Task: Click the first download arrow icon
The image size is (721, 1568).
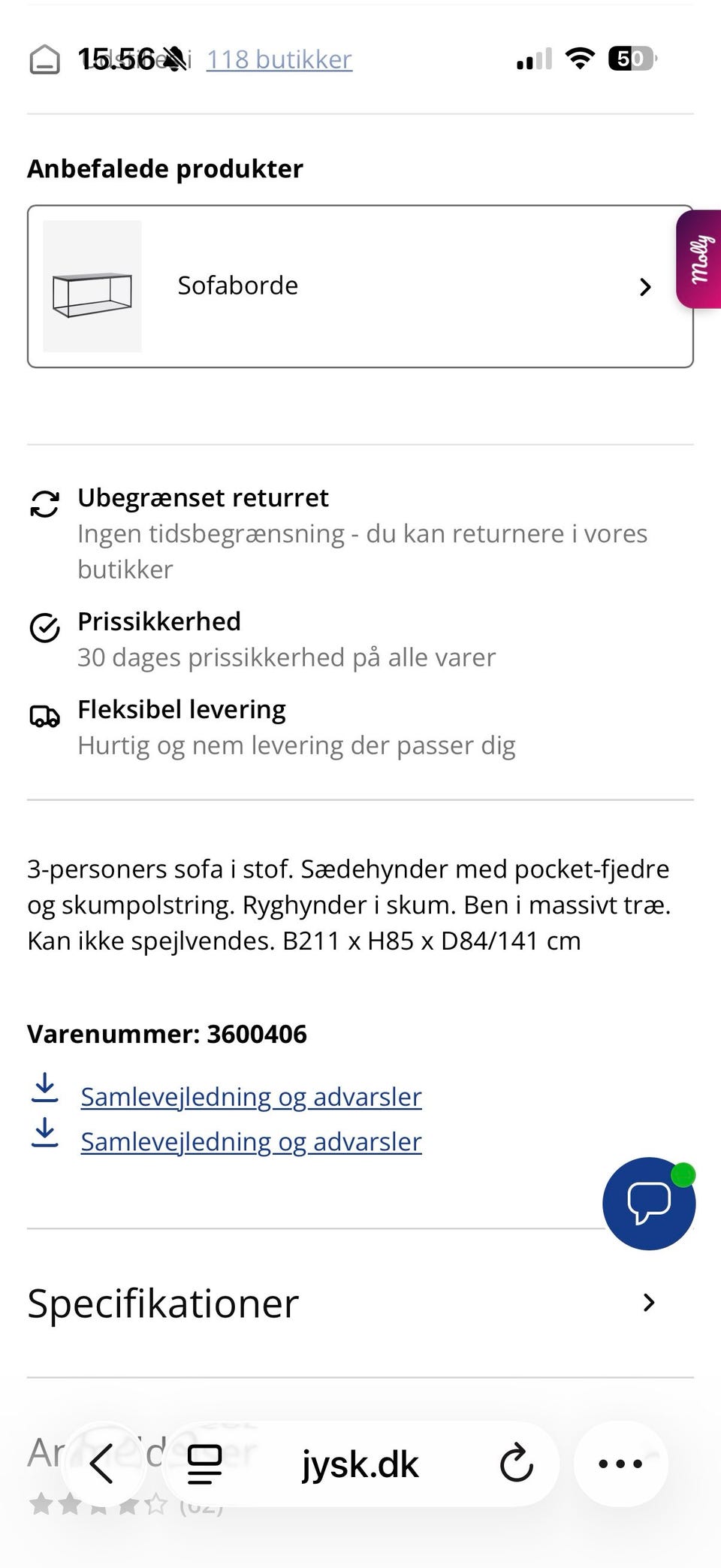Action: [45, 1088]
